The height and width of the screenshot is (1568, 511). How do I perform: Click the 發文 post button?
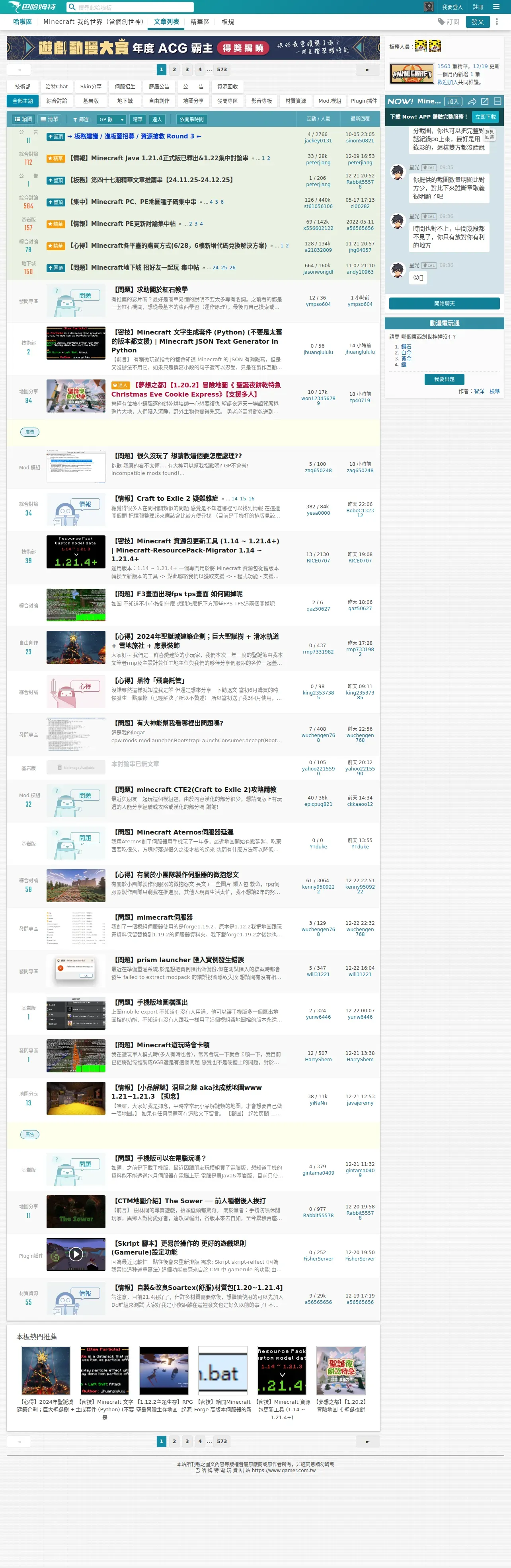[478, 22]
